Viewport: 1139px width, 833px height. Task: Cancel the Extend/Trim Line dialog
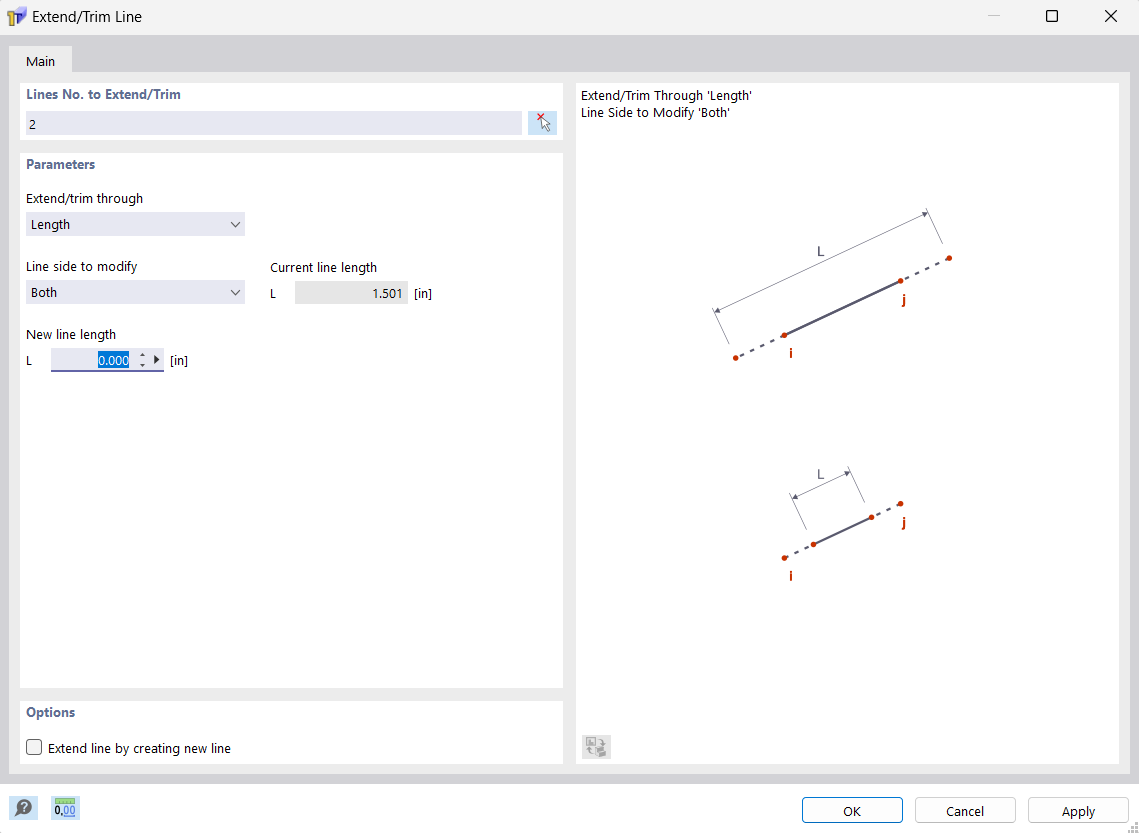(x=964, y=810)
